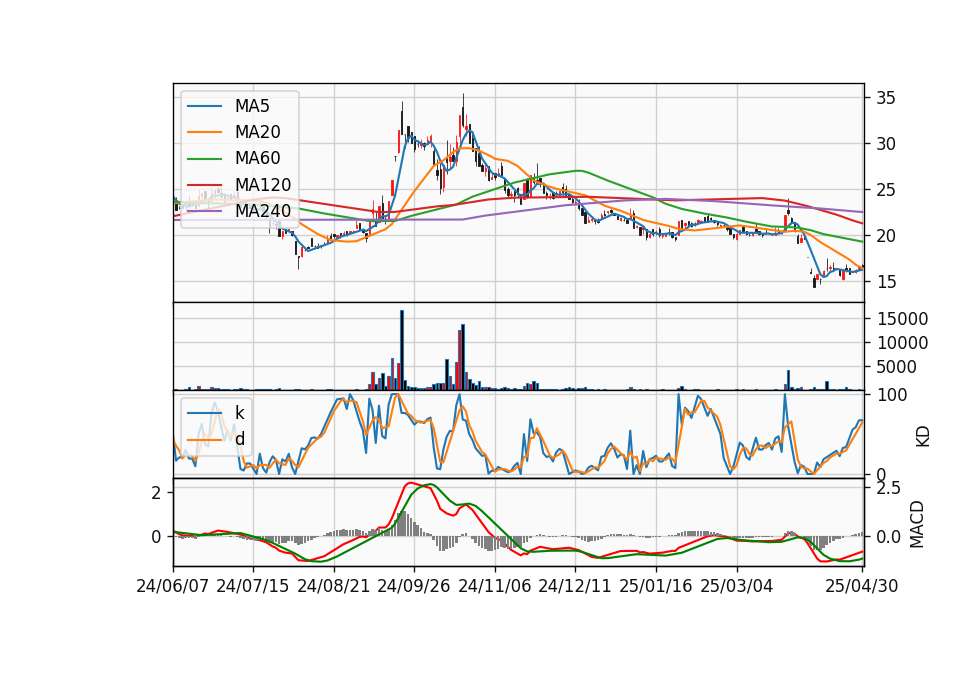The height and width of the screenshot is (690, 960).
Task: Click the second tall volume bar in late October
Action: [x=463, y=357]
